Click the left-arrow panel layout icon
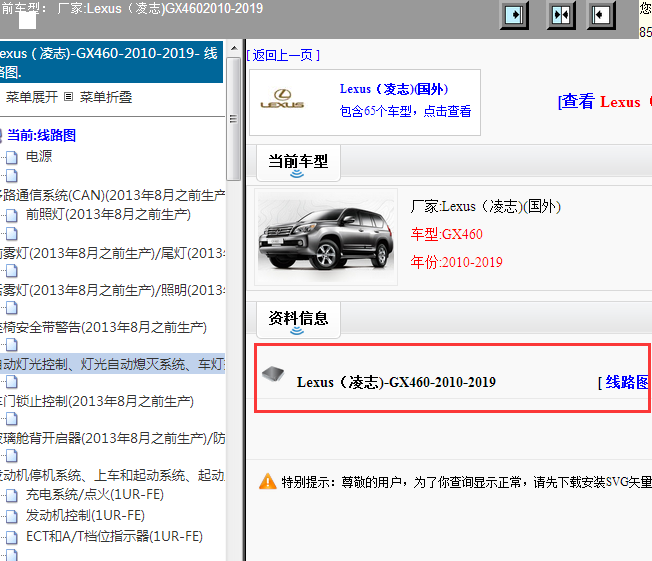Screen dimensions: 652x561 [601, 15]
